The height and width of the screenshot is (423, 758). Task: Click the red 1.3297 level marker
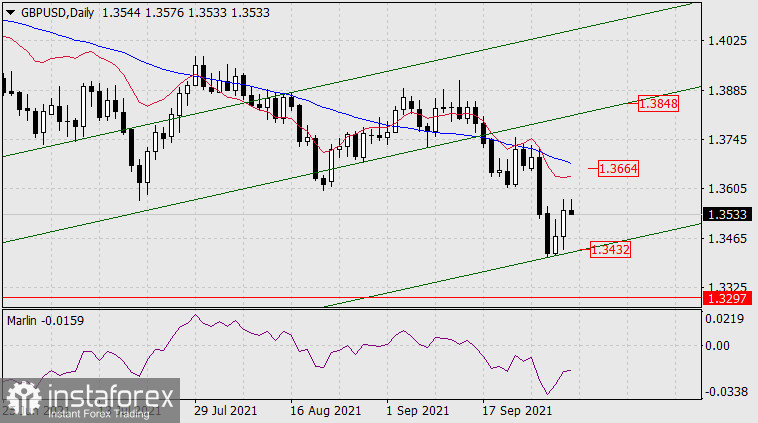point(726,298)
